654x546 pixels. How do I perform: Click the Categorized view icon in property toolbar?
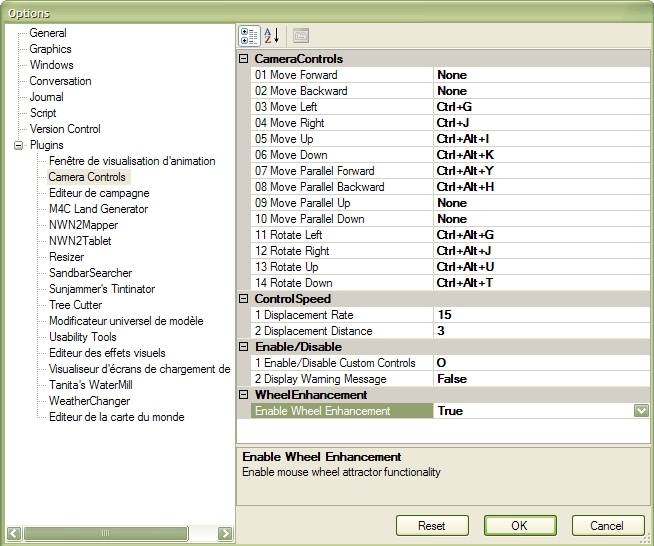point(249,36)
